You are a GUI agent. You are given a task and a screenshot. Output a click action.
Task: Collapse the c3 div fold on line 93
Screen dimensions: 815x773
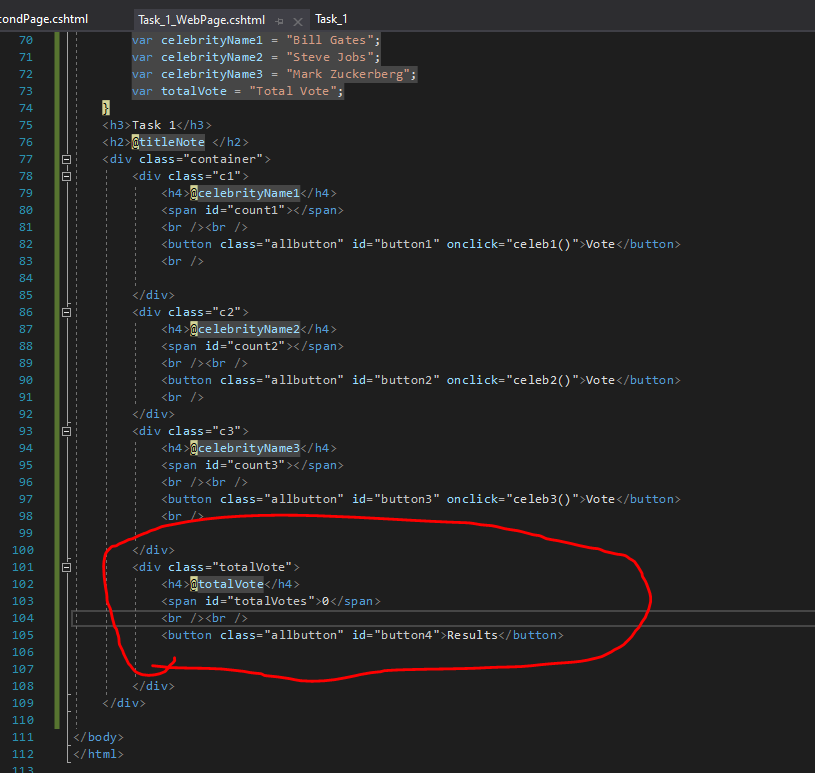[67, 431]
